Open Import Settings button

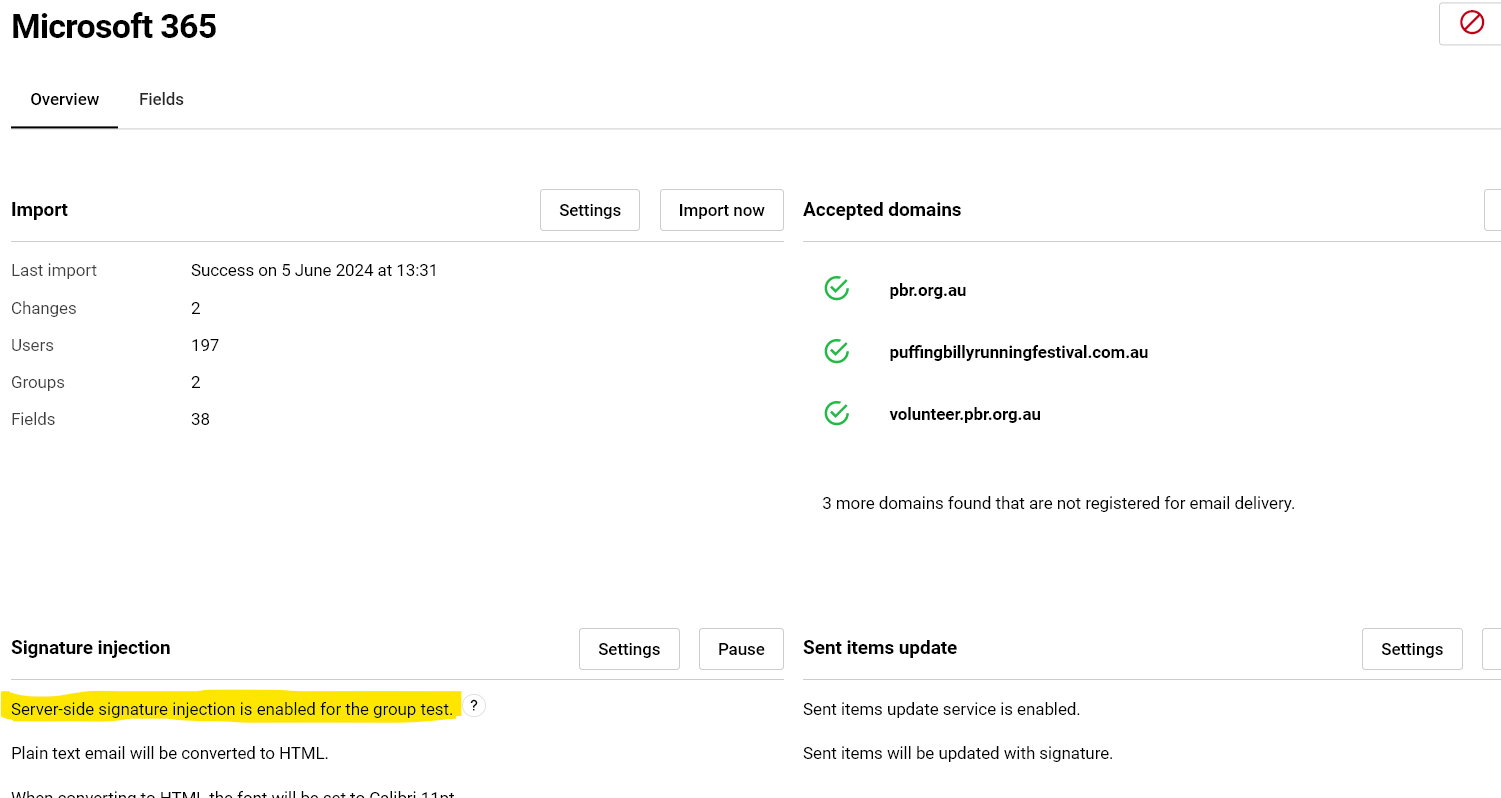click(590, 210)
